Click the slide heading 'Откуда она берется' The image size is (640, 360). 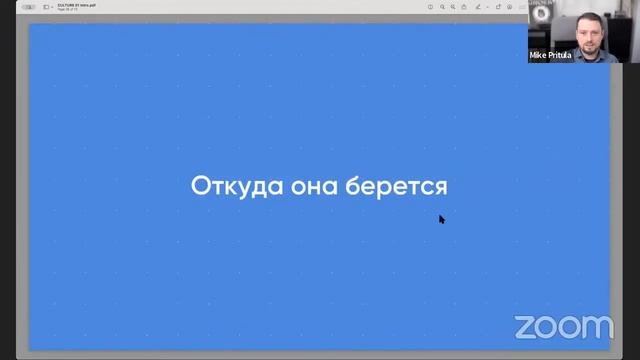pyautogui.click(x=319, y=186)
